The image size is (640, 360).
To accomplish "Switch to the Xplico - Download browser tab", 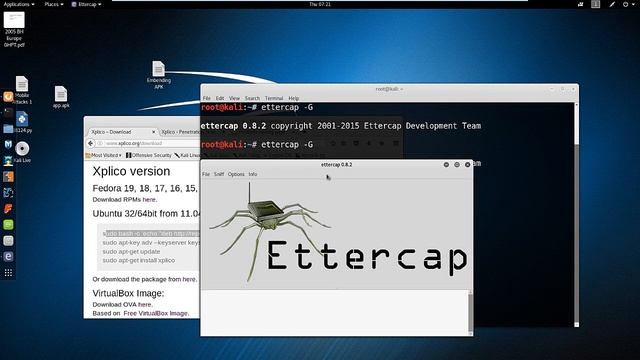I will [x=119, y=132].
